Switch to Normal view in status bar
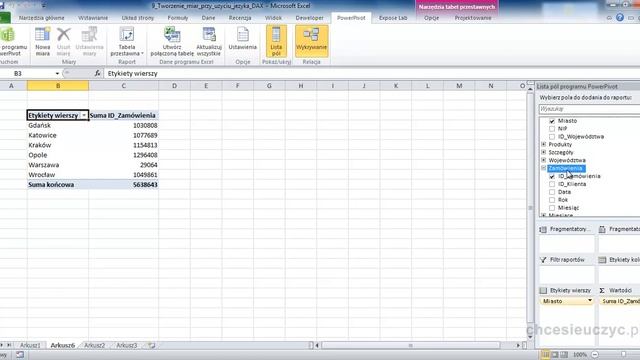This screenshot has width=640, height=360. pyautogui.click(x=545, y=355)
